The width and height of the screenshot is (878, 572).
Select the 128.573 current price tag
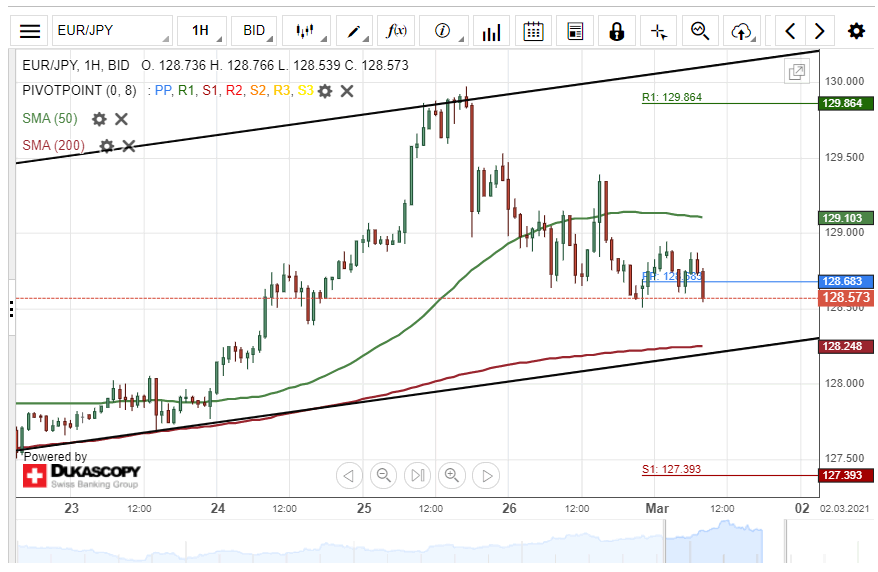(846, 298)
